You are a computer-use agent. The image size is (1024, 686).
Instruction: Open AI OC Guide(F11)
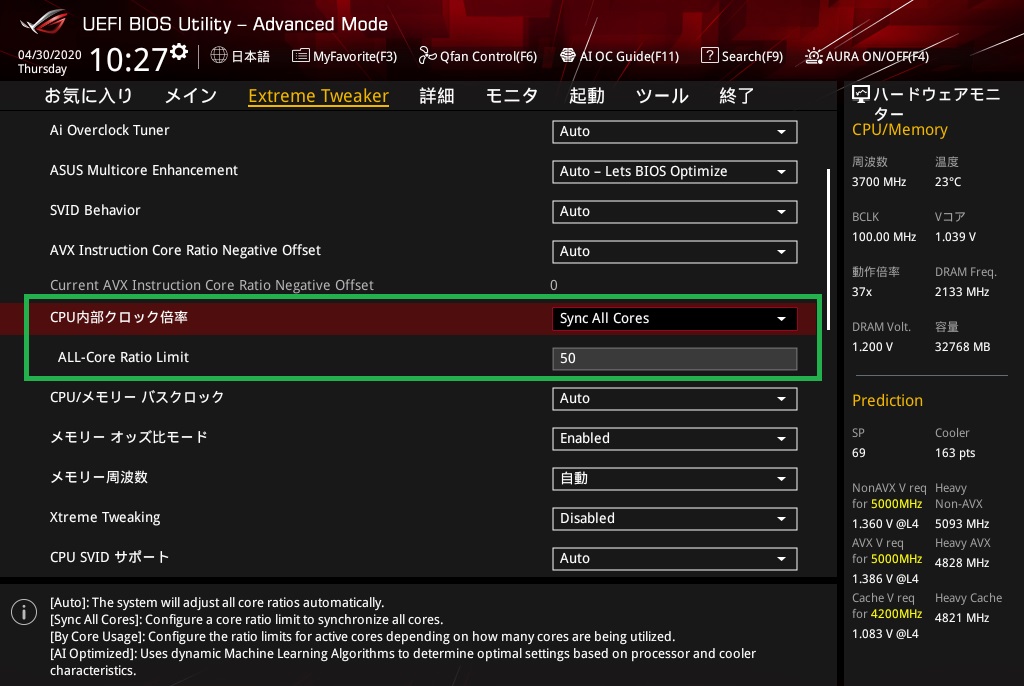(630, 56)
